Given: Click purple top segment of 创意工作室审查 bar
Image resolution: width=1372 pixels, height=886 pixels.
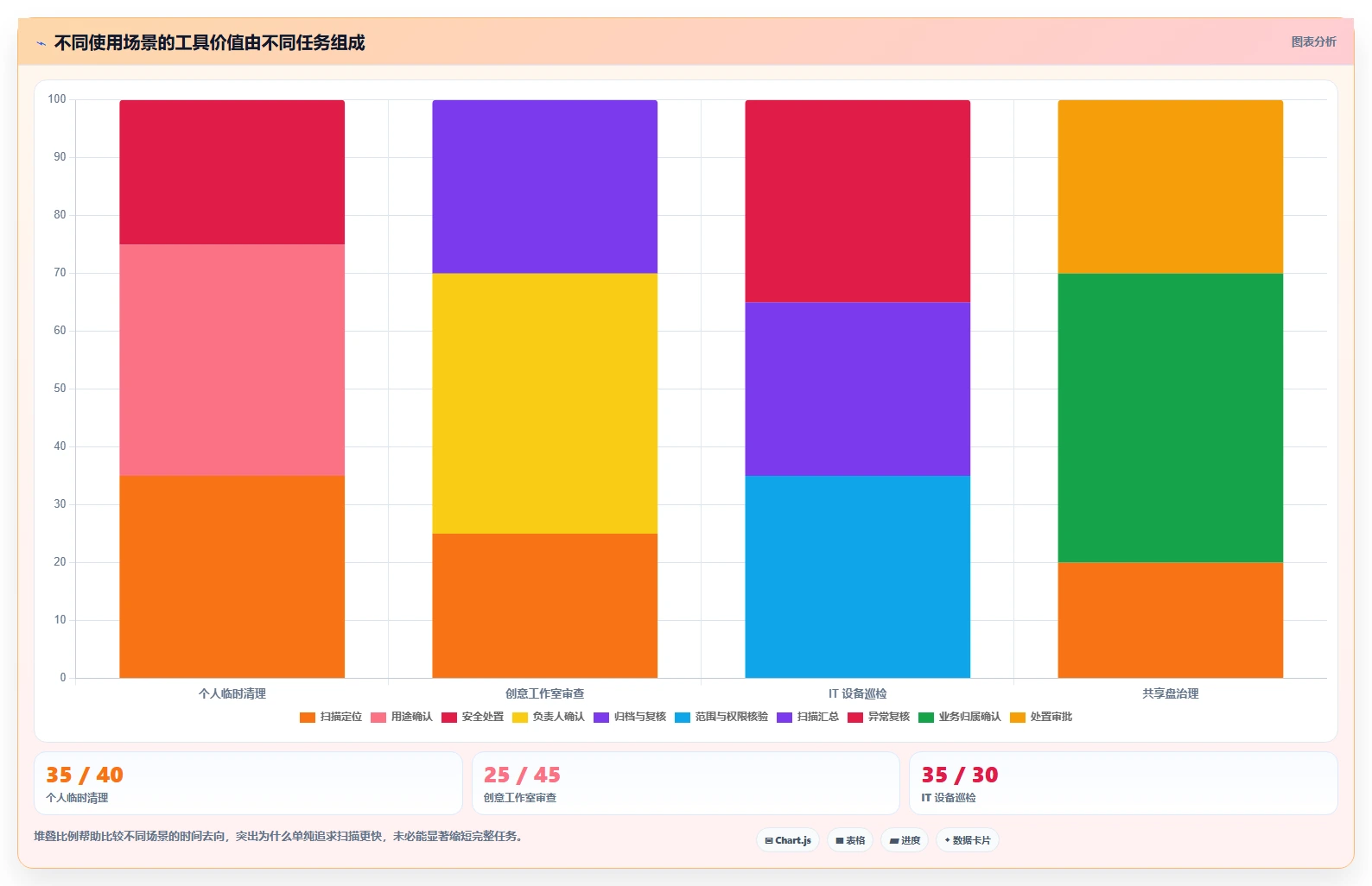Looking at the screenshot, I should (x=544, y=187).
